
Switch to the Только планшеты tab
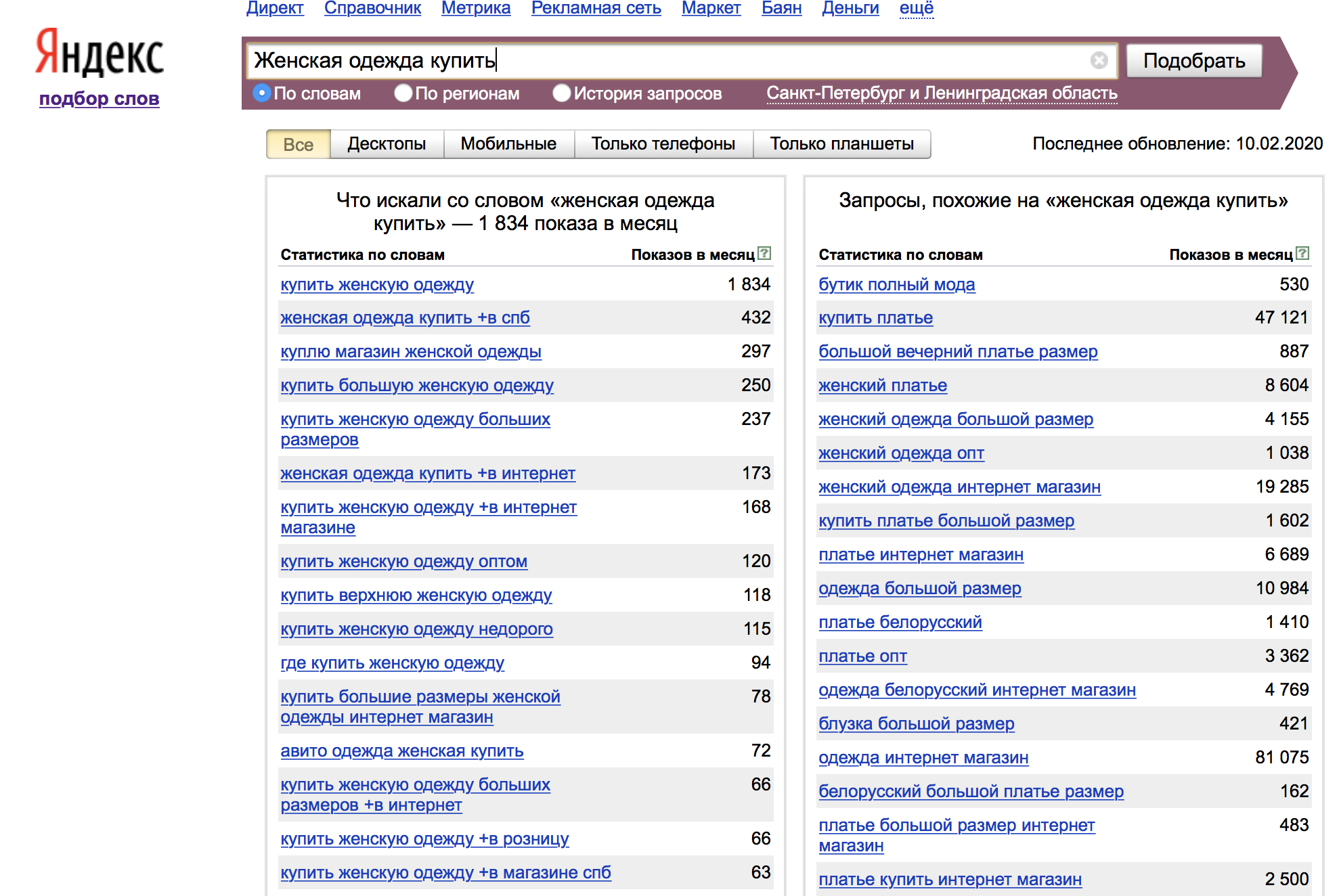click(x=842, y=144)
